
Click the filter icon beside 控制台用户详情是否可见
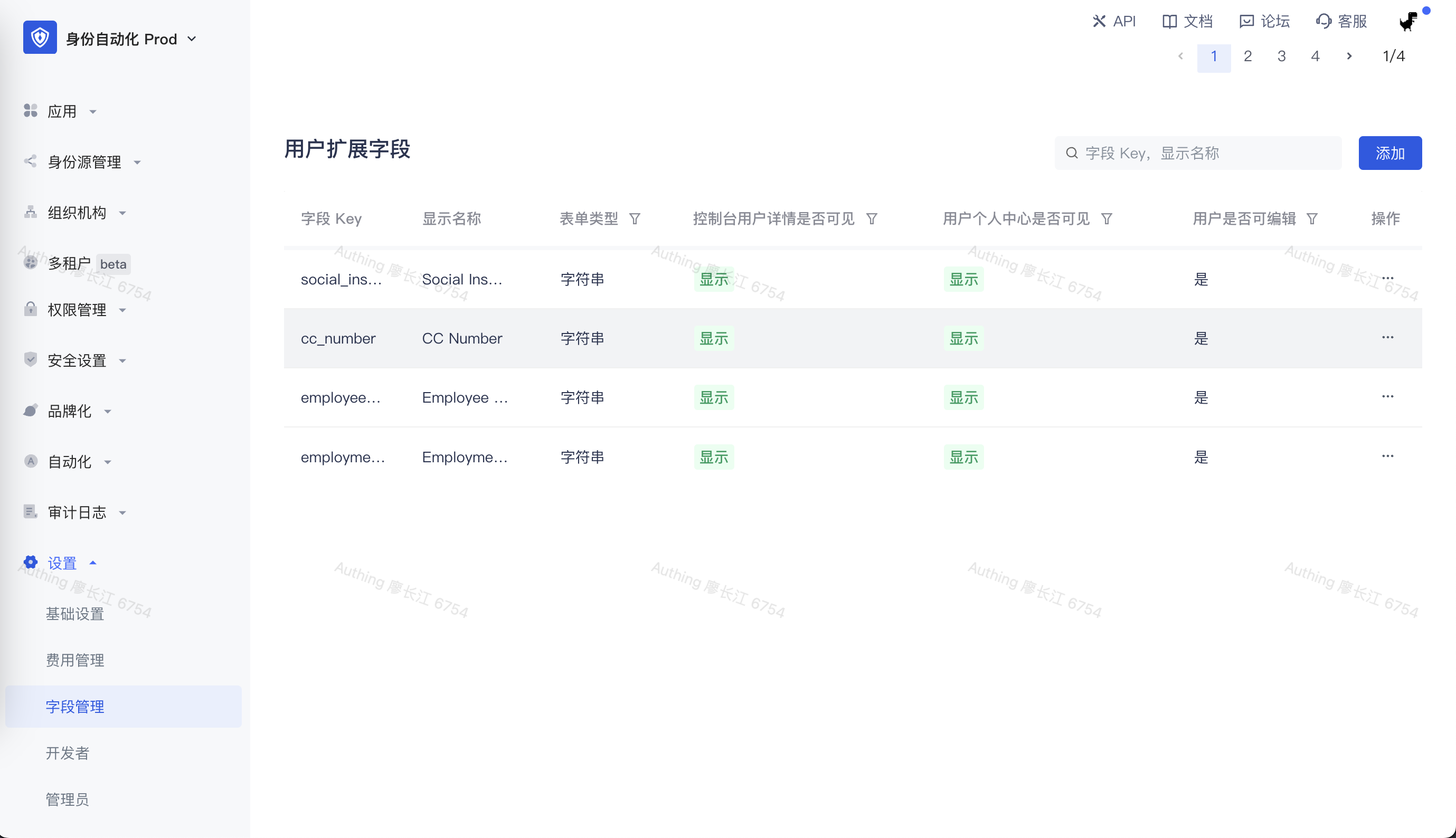[x=872, y=218]
